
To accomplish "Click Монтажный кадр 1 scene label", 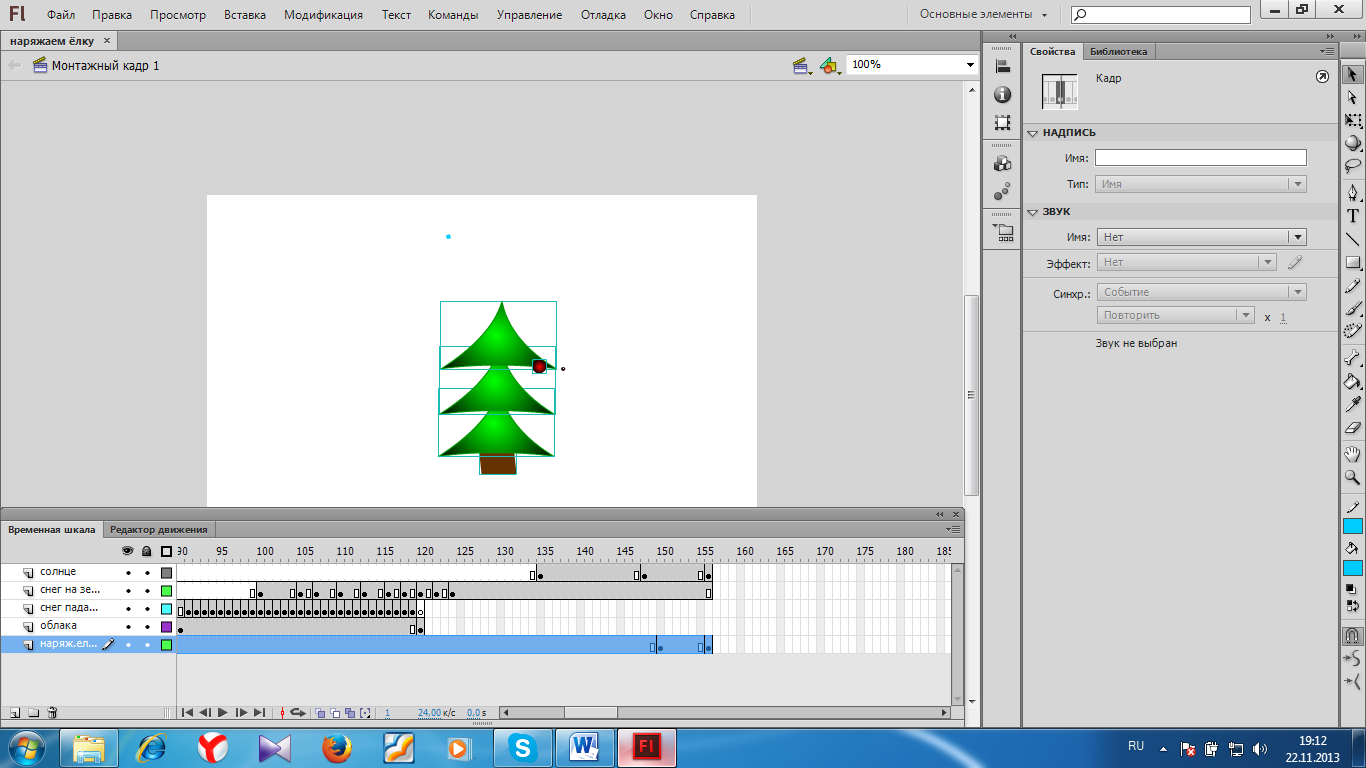I will tap(105, 65).
